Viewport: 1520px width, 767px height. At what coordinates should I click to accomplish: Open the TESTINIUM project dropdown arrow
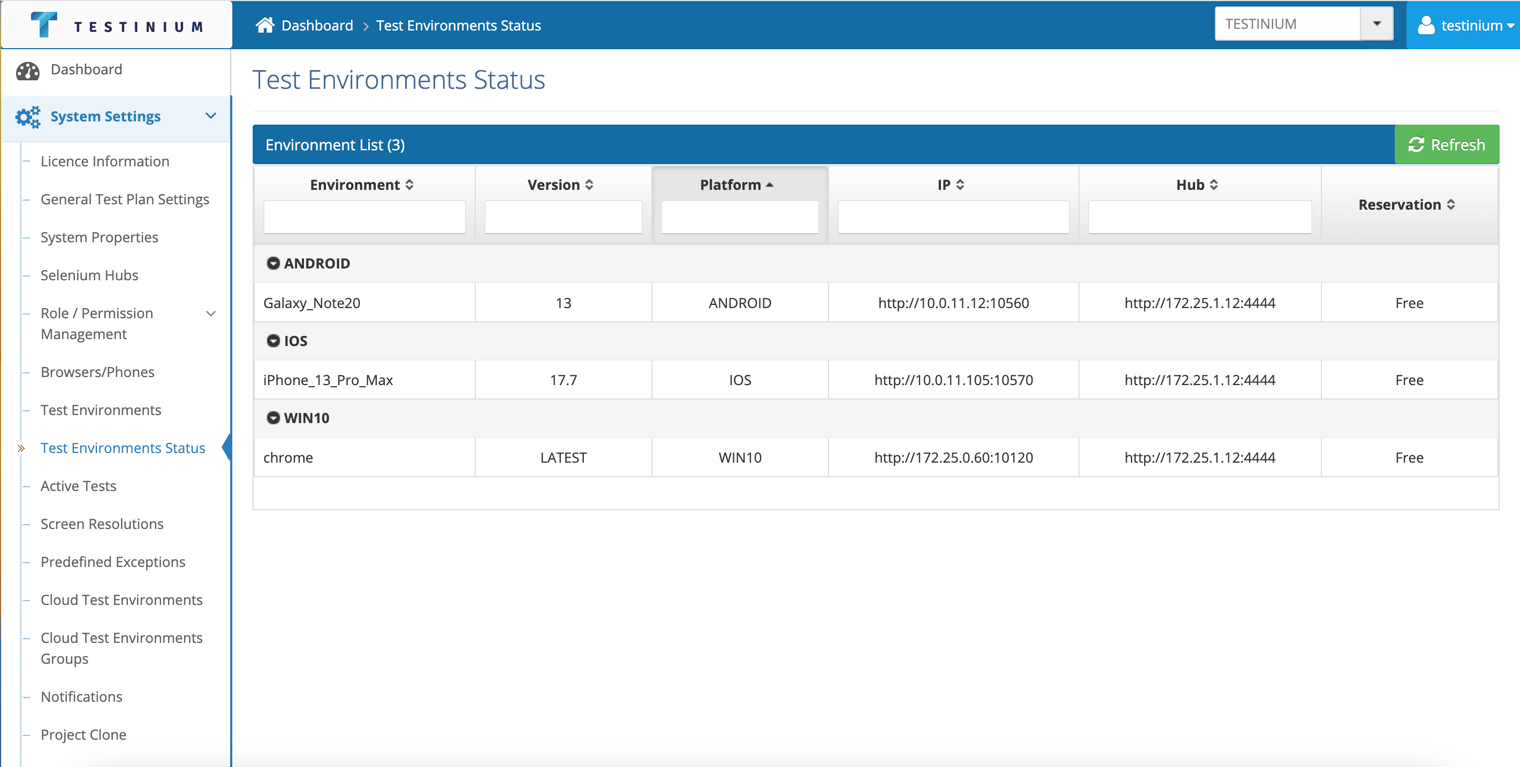tap(1377, 24)
